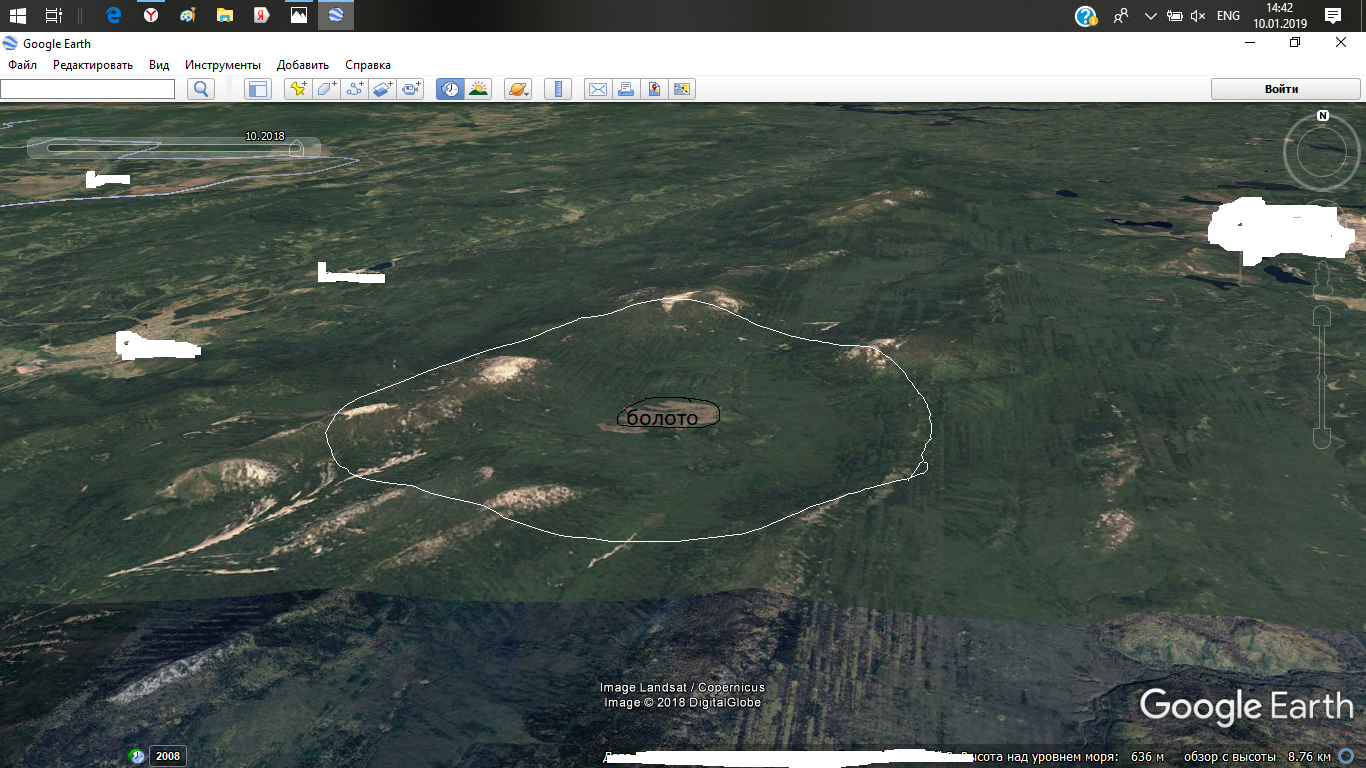This screenshot has width=1366, height=768.
Task: Click the Print icon in toolbar
Action: click(x=626, y=89)
